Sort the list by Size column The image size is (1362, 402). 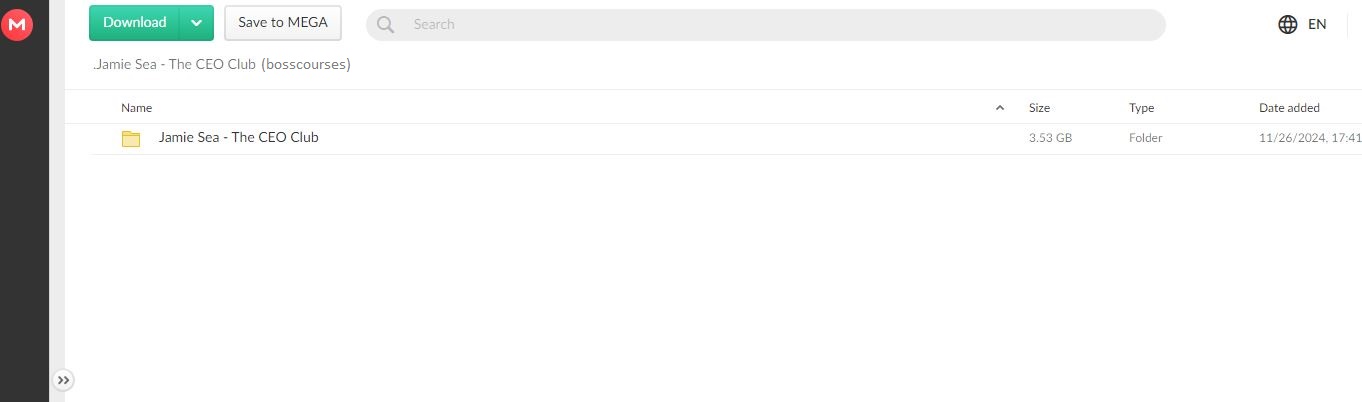click(x=1039, y=108)
